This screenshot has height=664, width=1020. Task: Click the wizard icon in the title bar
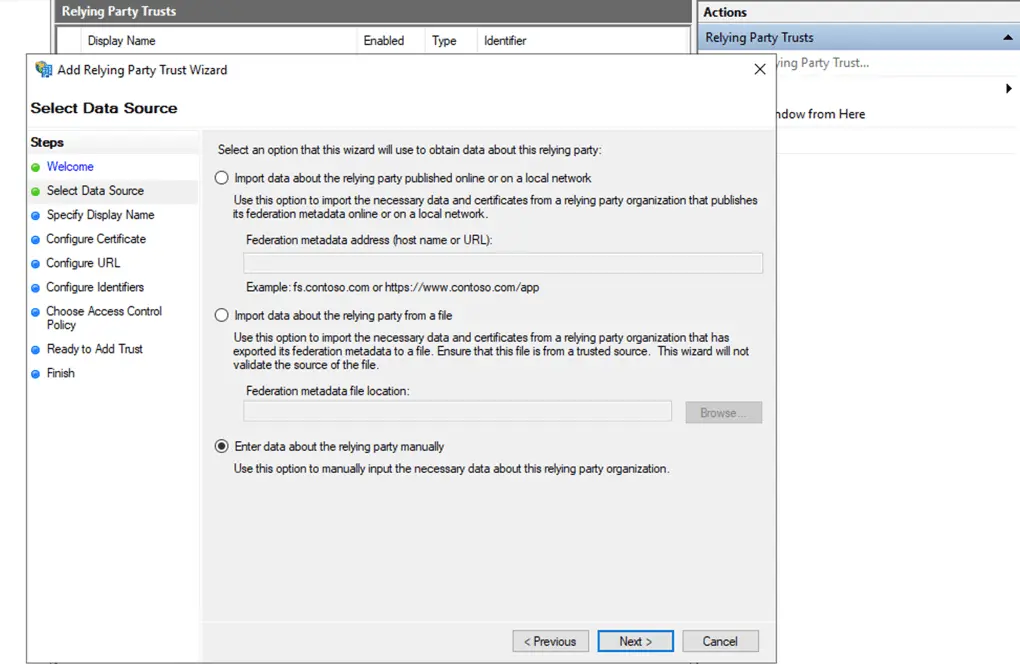pos(43,70)
